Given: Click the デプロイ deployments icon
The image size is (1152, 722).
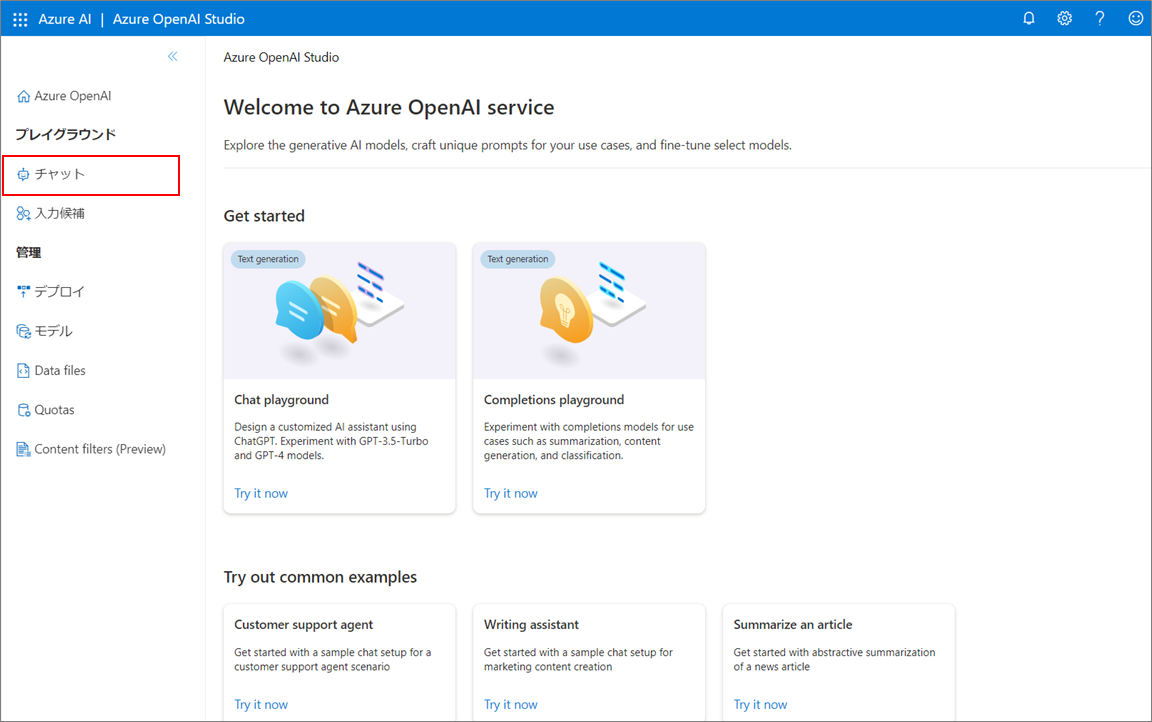Looking at the screenshot, I should [24, 292].
